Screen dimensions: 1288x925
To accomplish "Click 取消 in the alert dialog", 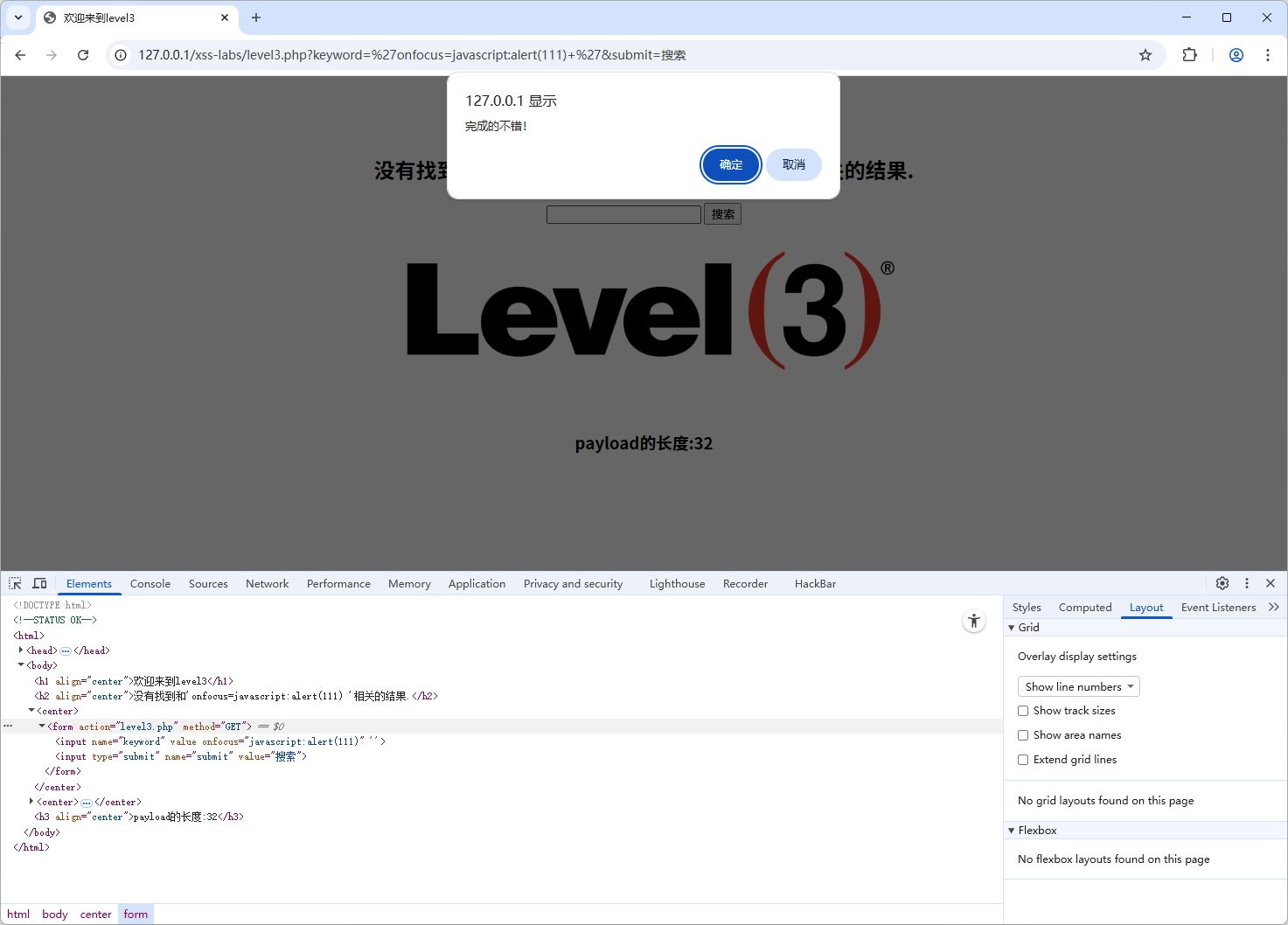I will coord(794,164).
